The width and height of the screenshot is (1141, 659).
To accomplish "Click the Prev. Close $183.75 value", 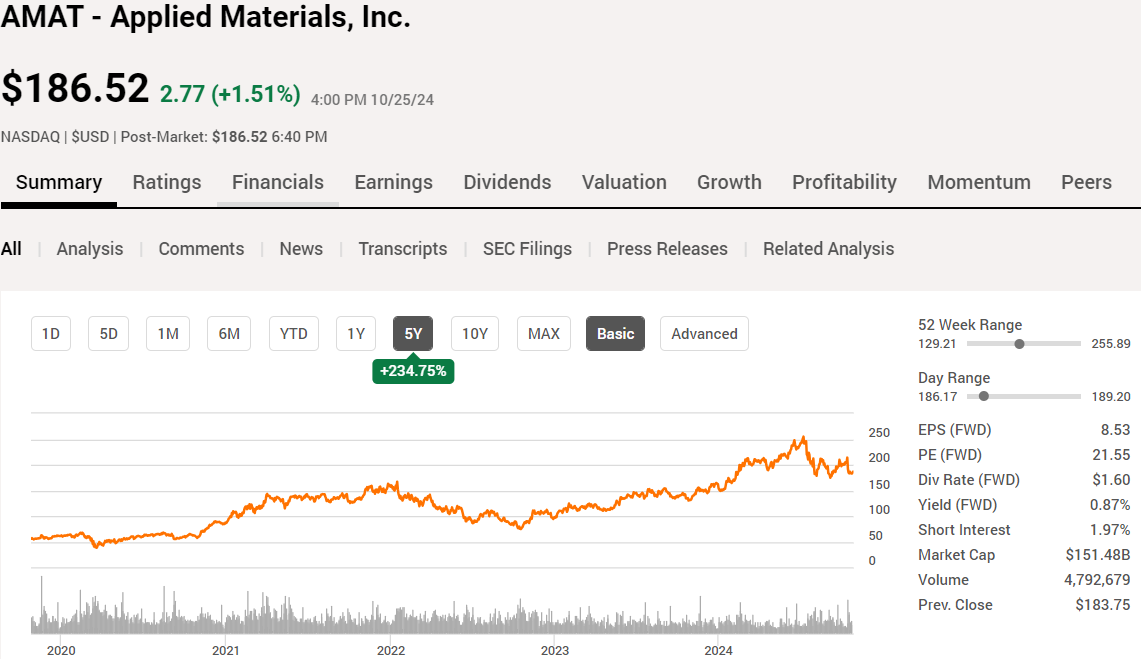I will [1103, 604].
